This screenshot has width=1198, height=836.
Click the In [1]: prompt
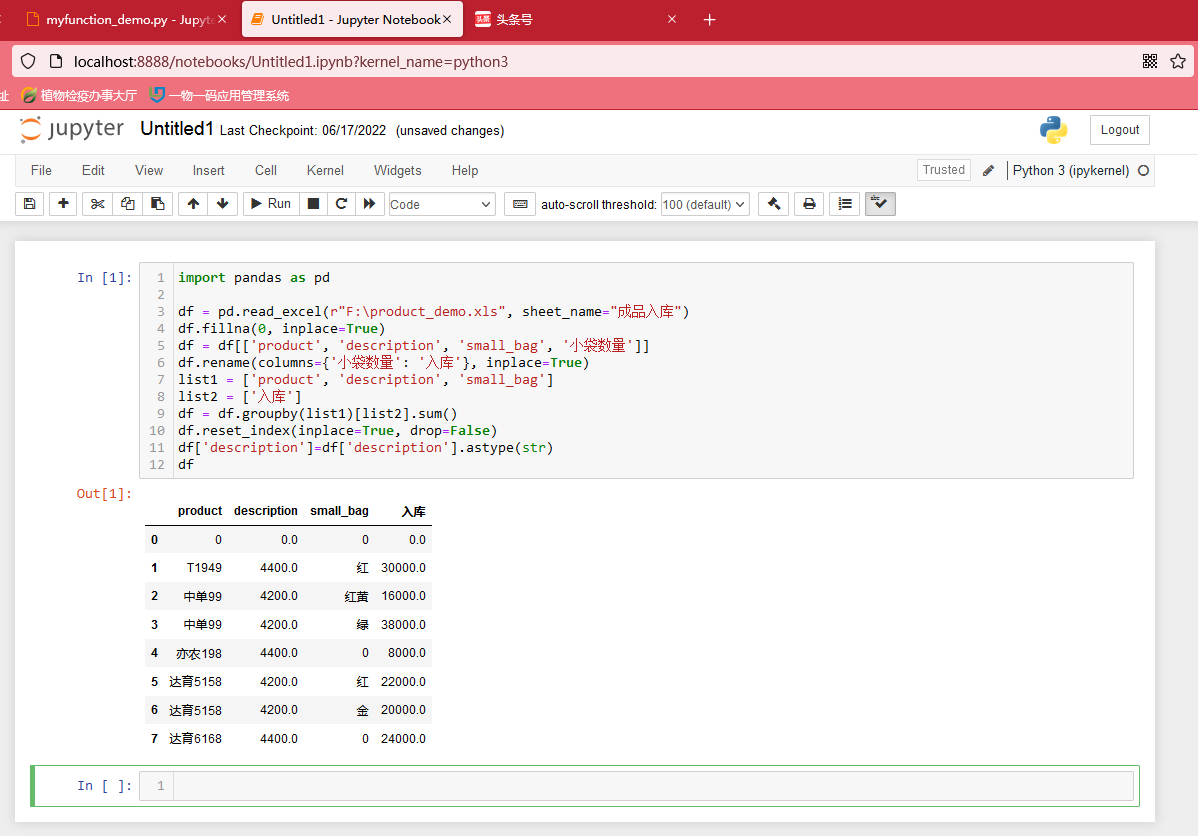104,277
